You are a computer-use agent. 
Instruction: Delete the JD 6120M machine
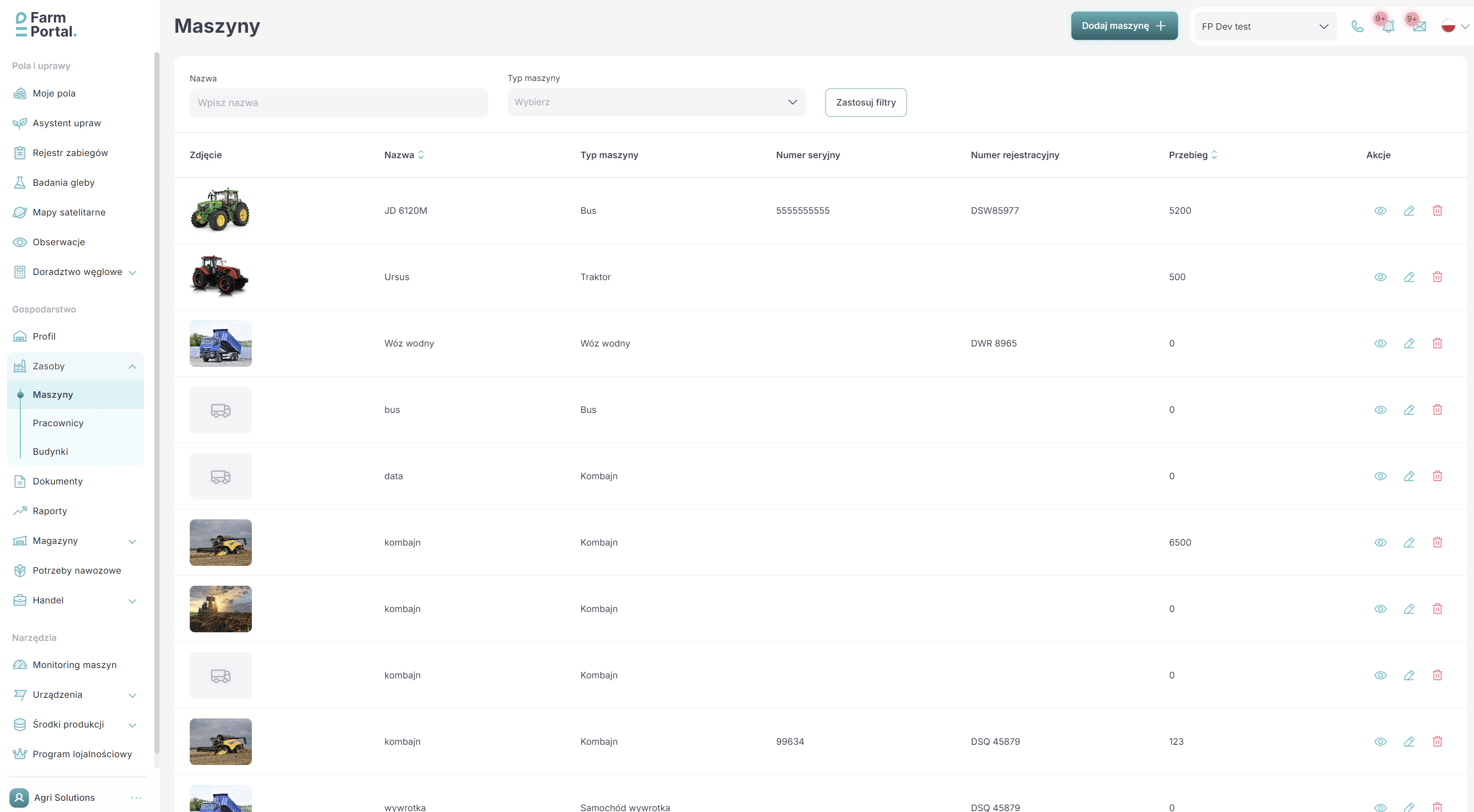click(x=1437, y=210)
